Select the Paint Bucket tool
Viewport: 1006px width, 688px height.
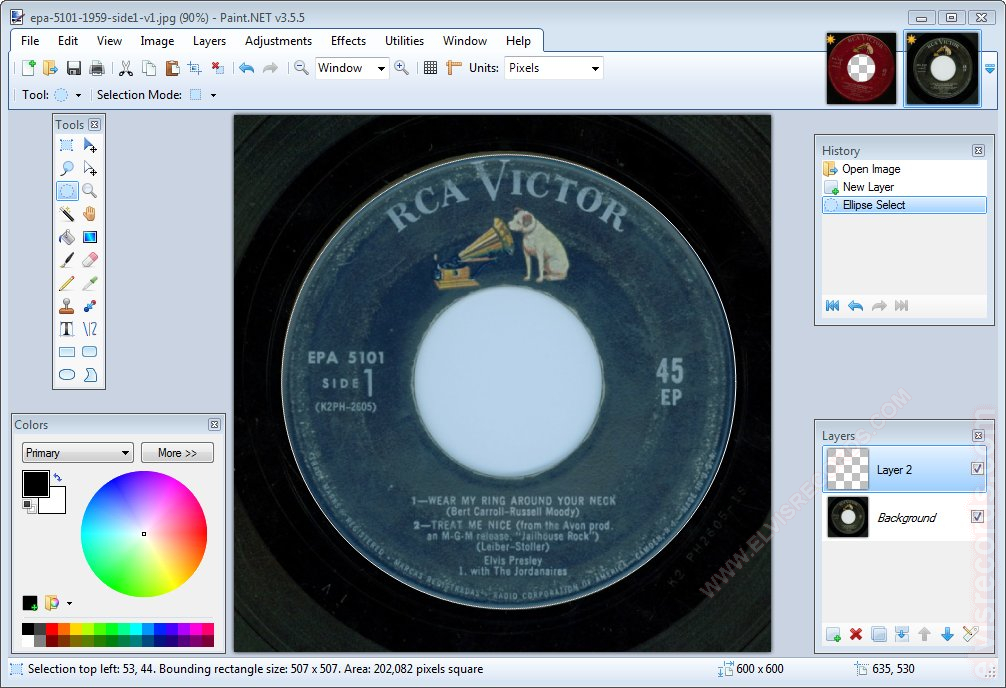click(66, 237)
